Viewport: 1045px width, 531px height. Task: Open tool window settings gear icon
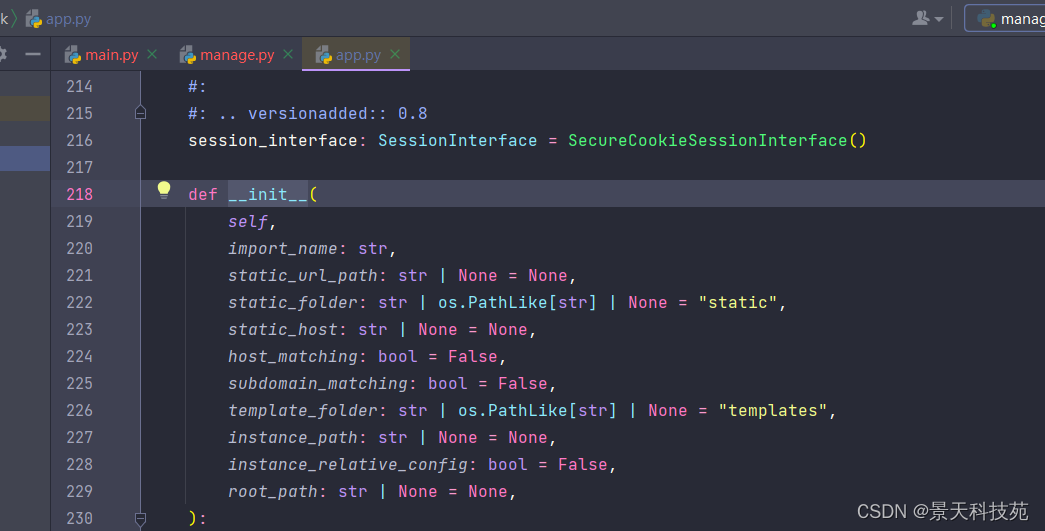coord(3,54)
